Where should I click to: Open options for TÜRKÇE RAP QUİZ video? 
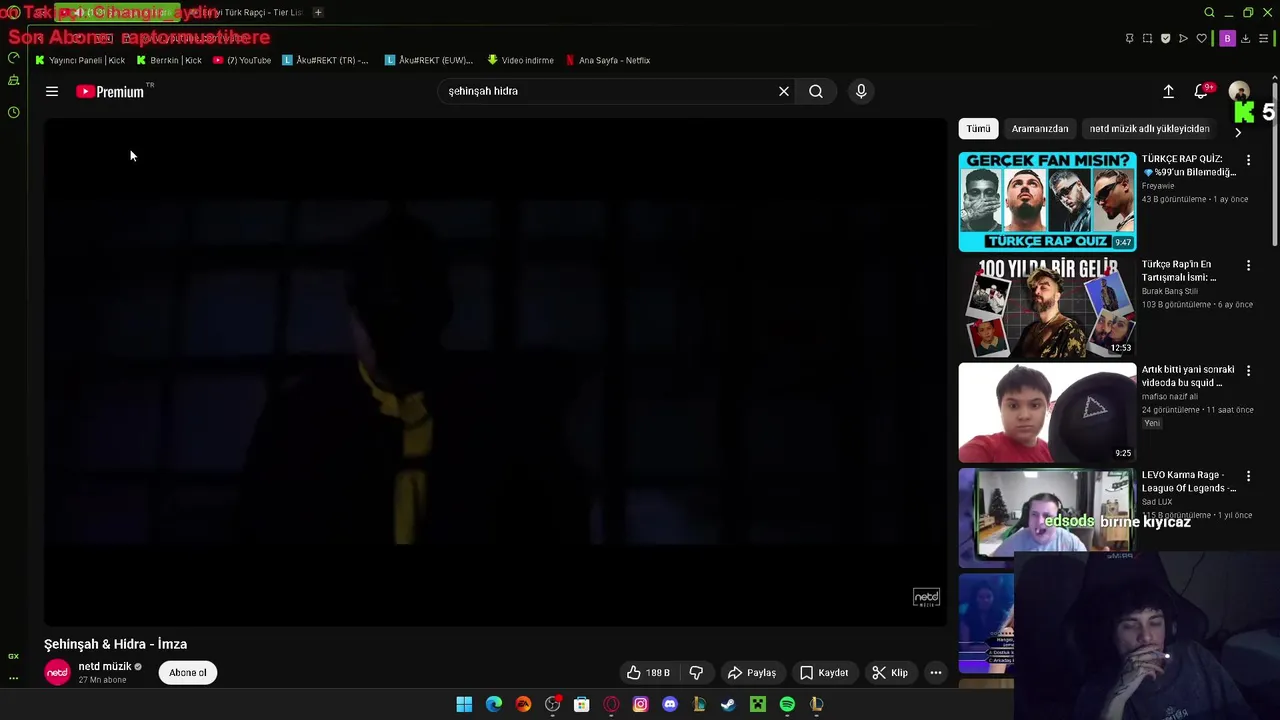pyautogui.click(x=1248, y=160)
